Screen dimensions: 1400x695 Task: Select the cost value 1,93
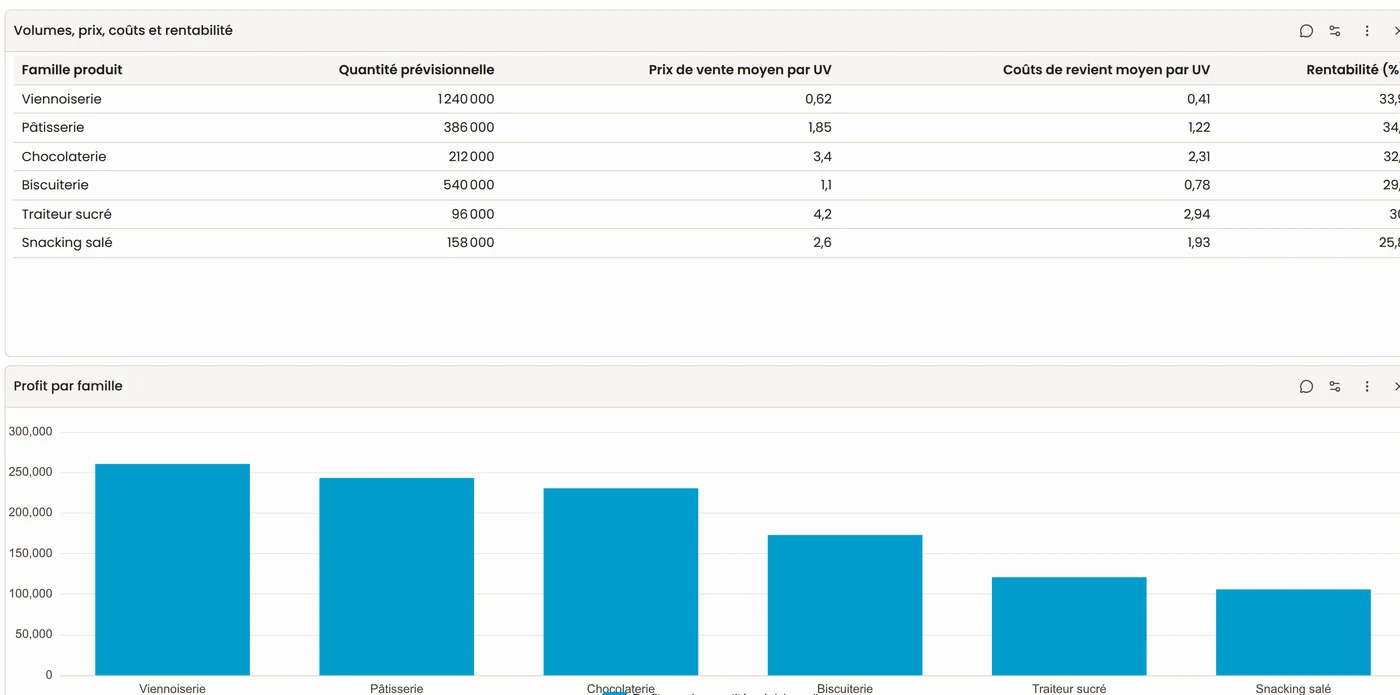(x=1198, y=243)
